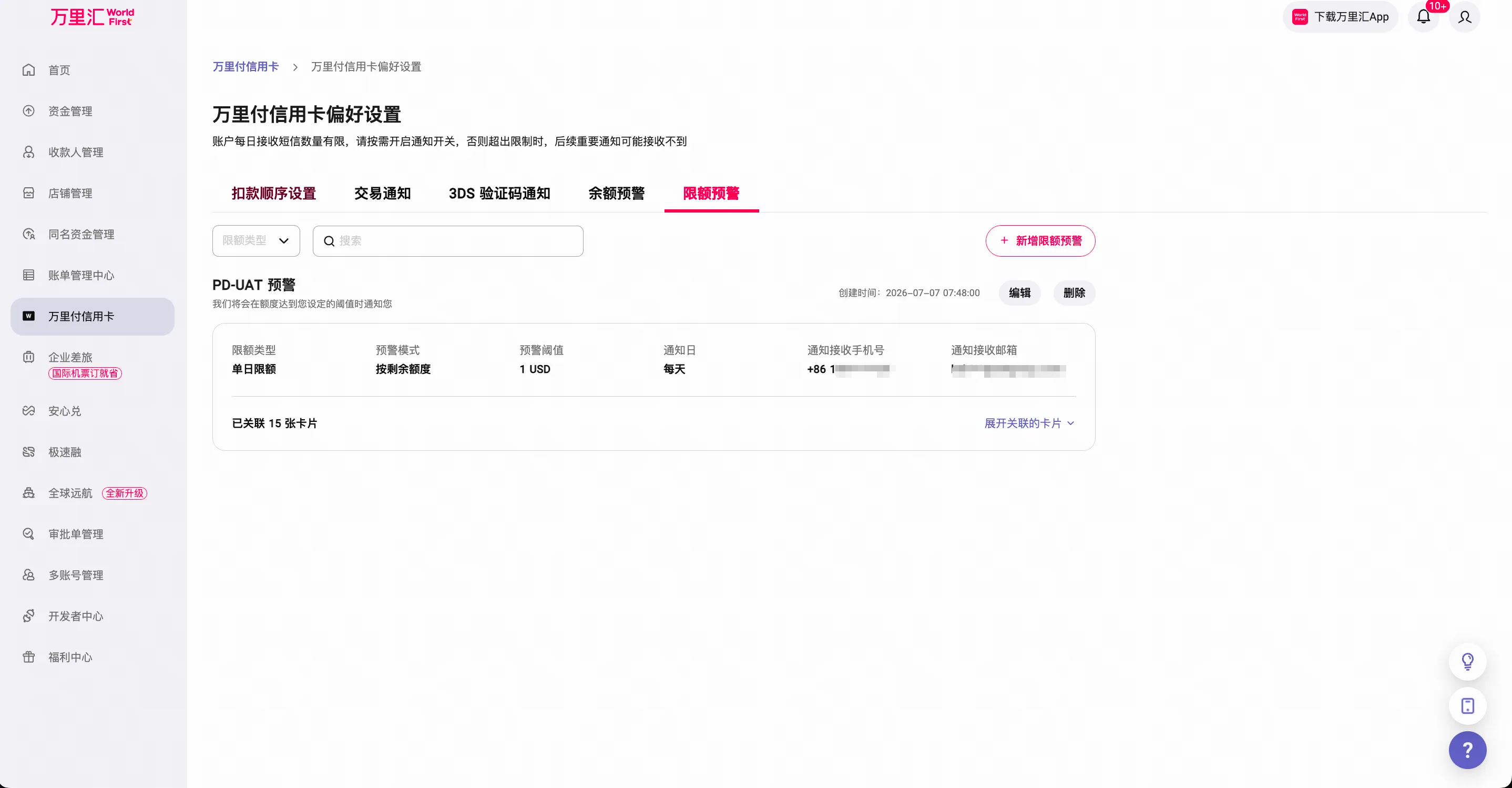Click the 审批单管理 icon

pyautogui.click(x=29, y=534)
